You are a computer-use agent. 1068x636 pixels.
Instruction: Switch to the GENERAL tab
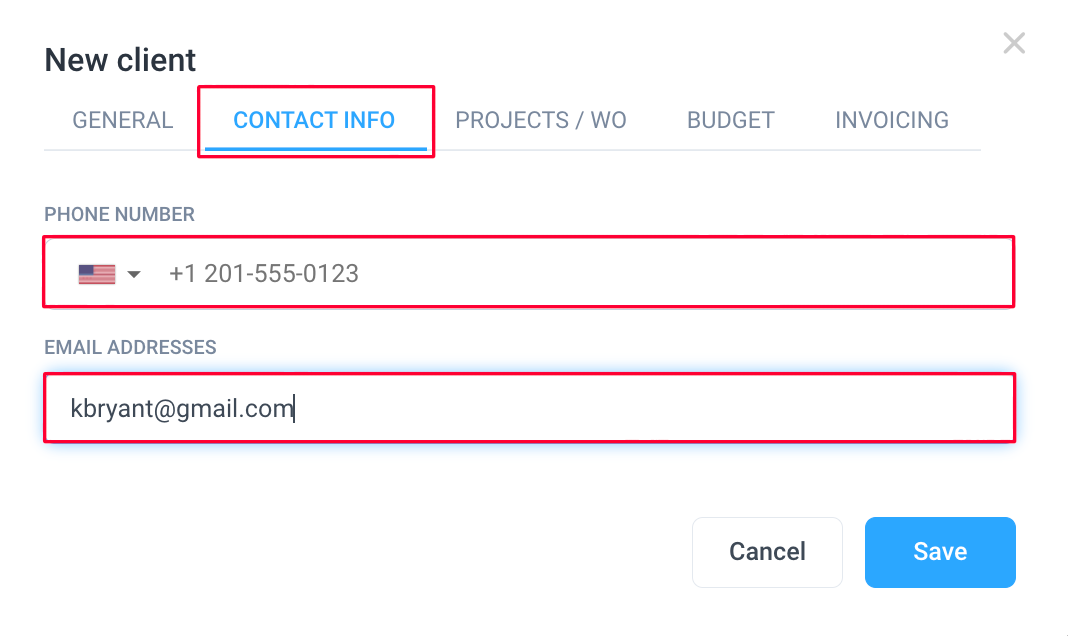click(123, 121)
